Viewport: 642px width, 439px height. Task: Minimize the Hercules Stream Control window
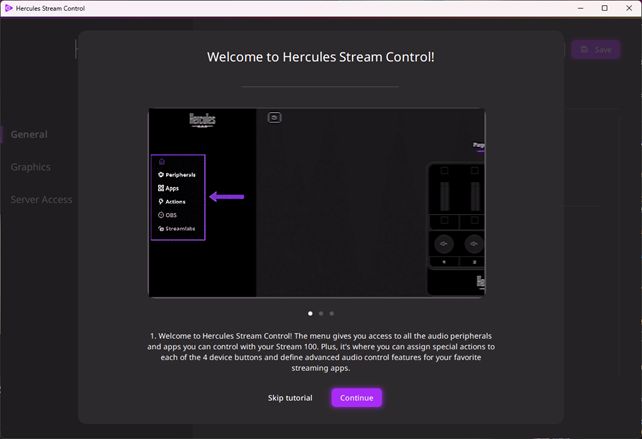coord(581,8)
